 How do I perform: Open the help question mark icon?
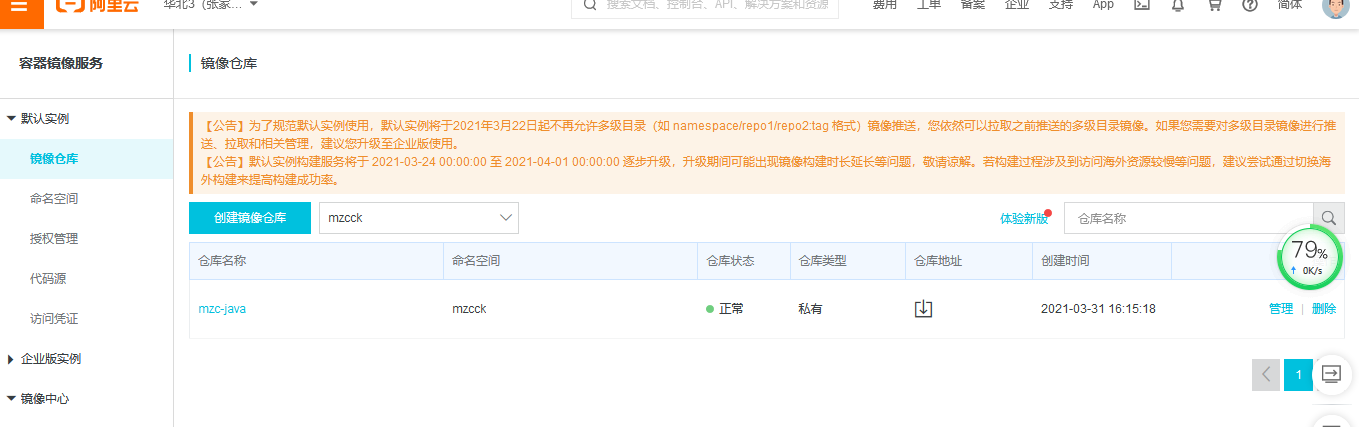click(1250, 5)
